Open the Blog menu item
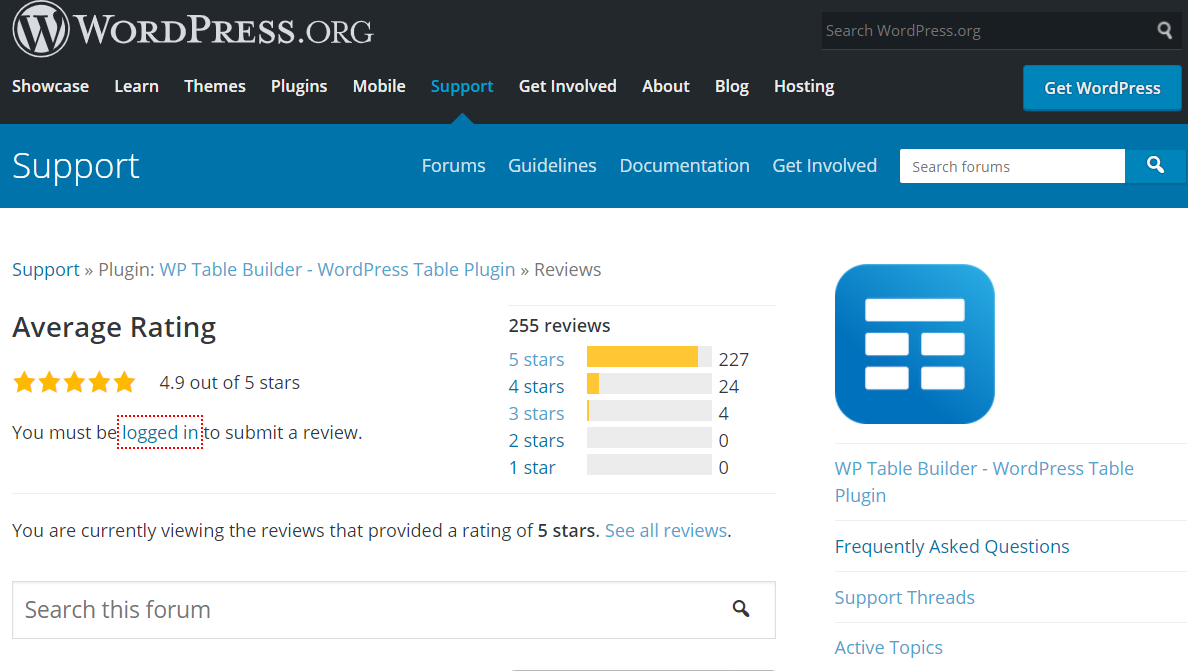The image size is (1188, 671). point(732,86)
